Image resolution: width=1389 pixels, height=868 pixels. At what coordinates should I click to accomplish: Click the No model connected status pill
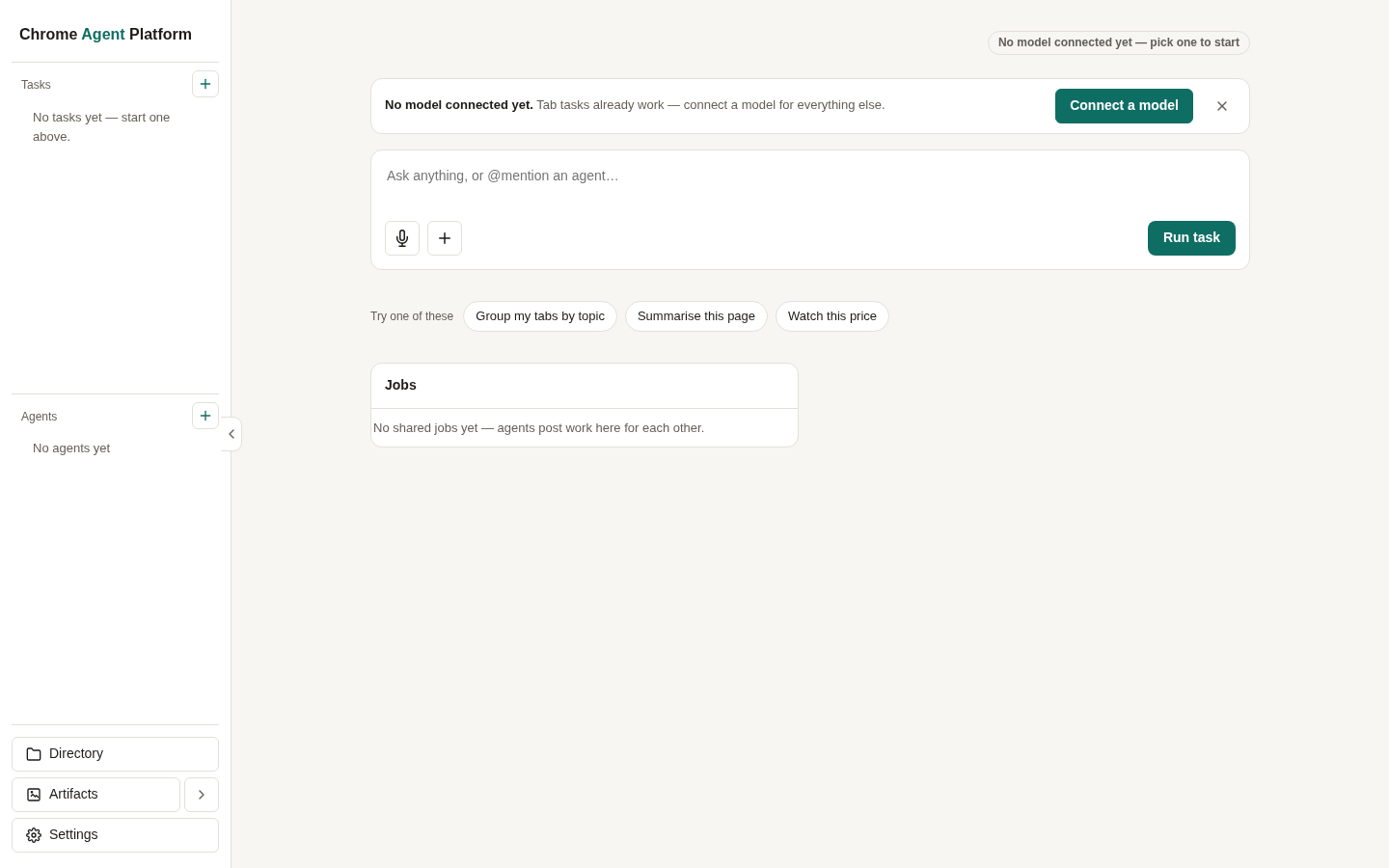tap(1119, 42)
